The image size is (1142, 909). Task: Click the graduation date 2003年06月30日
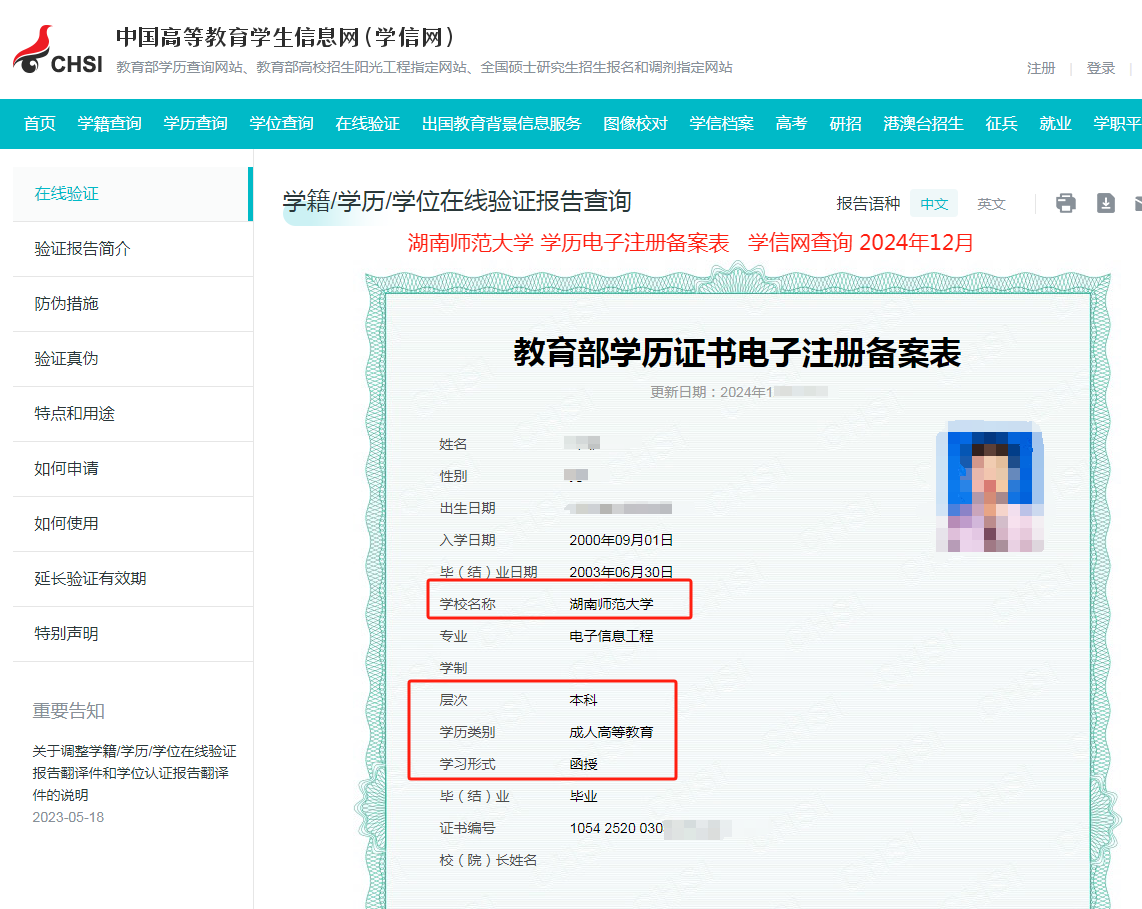click(621, 572)
